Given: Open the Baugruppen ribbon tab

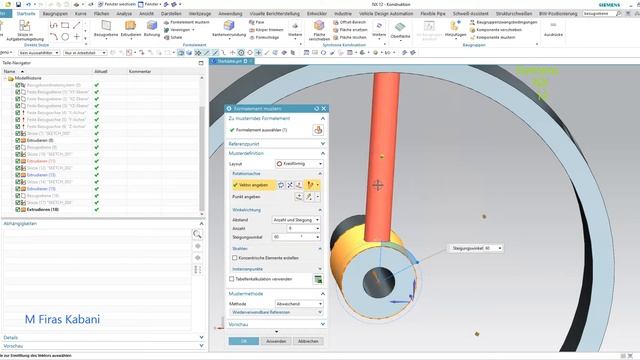Looking at the screenshot, I should 55,13.
